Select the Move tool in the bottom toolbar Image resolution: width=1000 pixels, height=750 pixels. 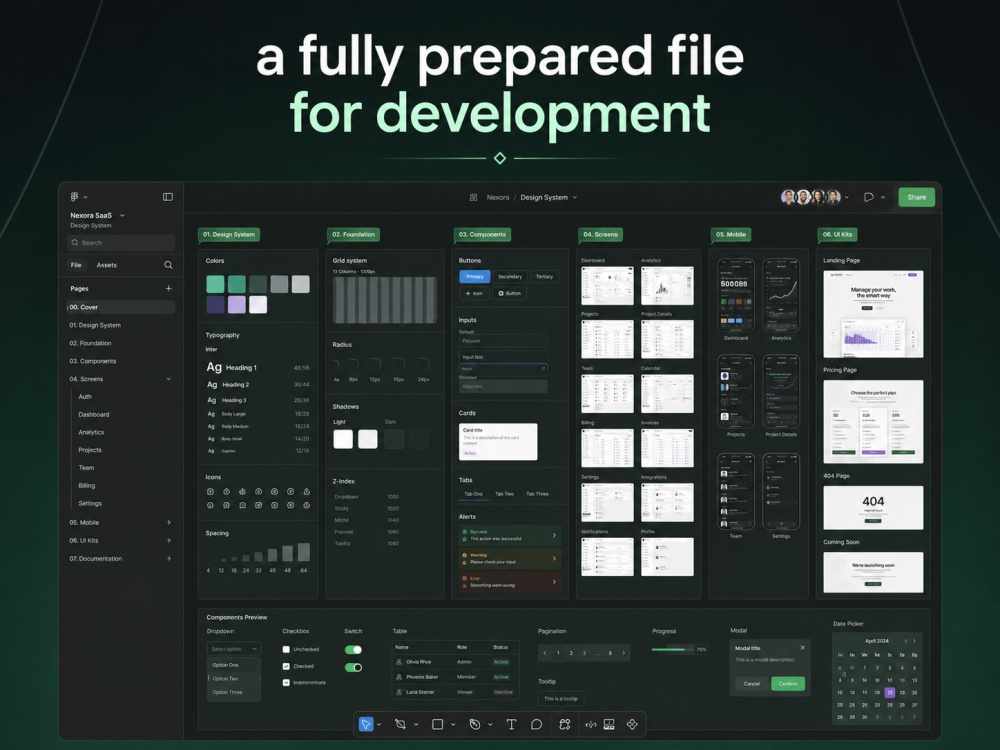click(365, 724)
